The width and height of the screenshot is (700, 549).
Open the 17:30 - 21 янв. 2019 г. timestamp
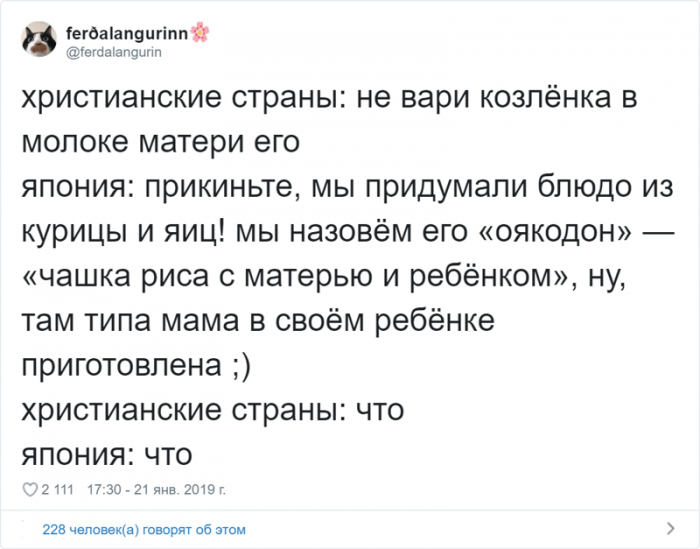point(157,490)
